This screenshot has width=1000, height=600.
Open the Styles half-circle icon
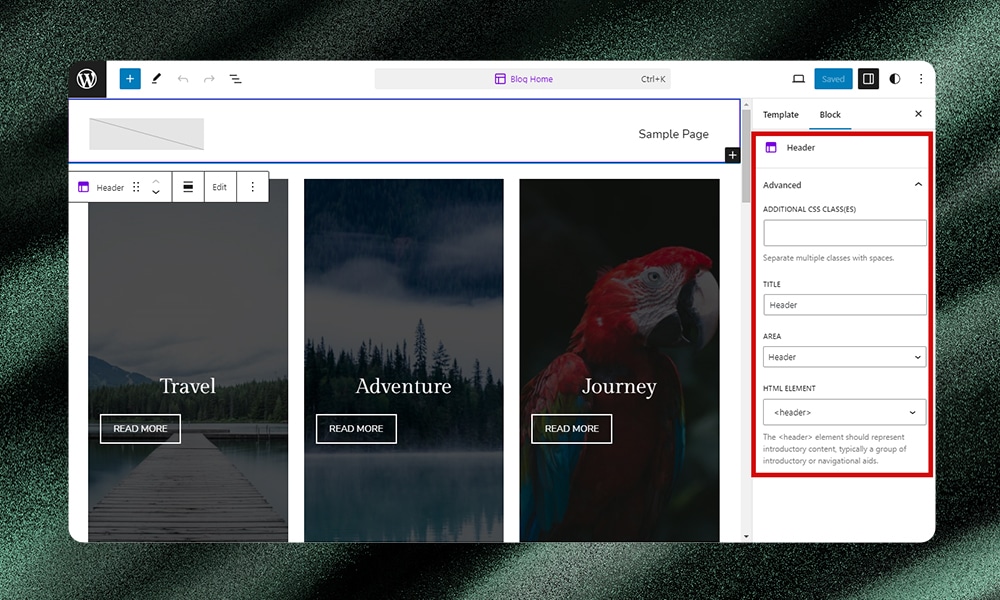tap(894, 79)
